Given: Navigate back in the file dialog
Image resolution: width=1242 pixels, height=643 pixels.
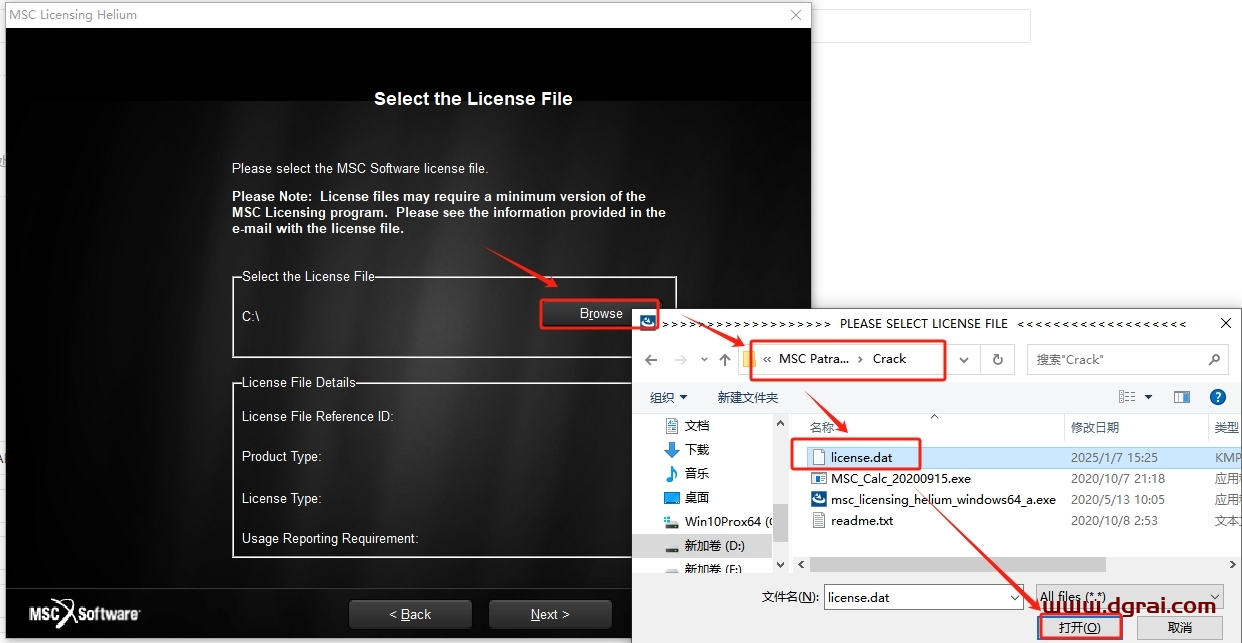Looking at the screenshot, I should (651, 360).
